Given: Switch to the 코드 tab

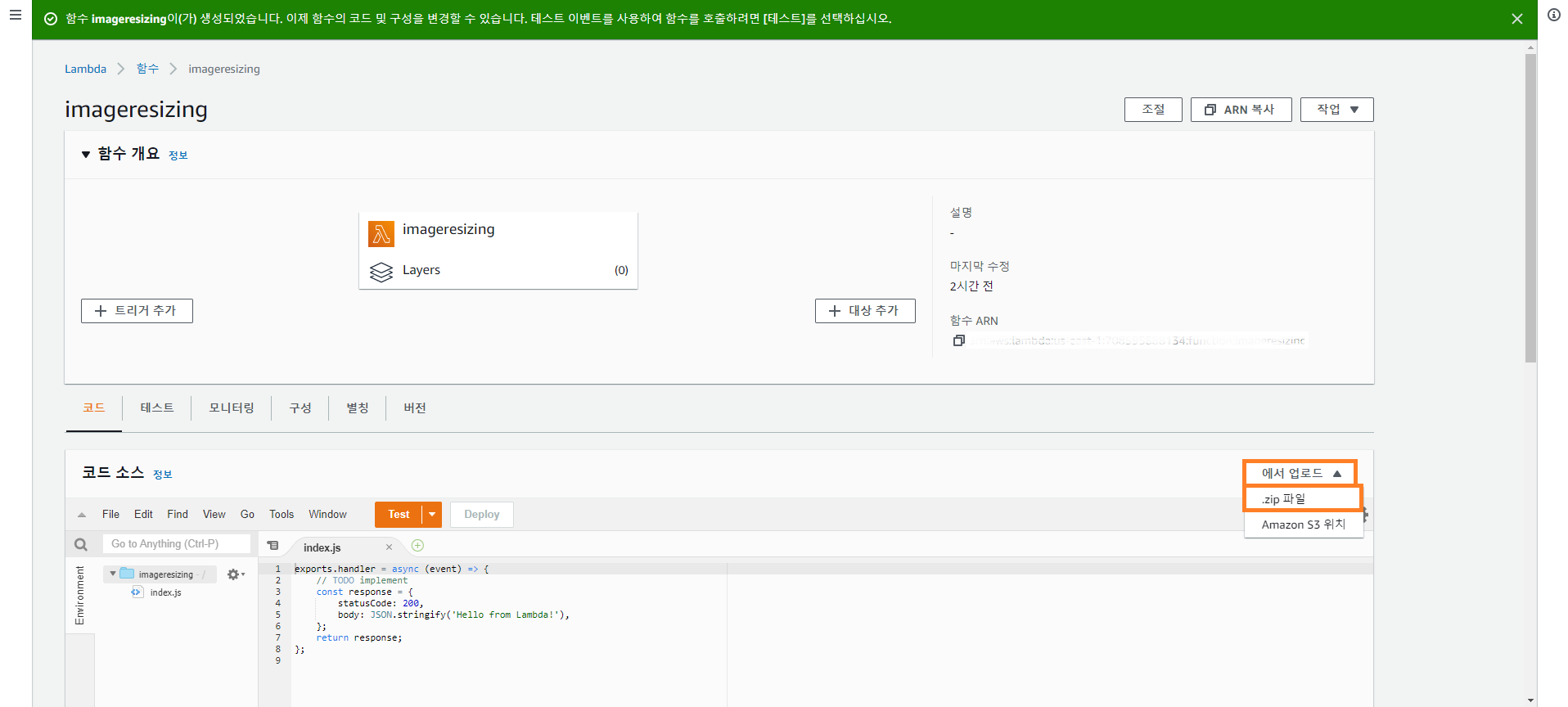Looking at the screenshot, I should tap(93, 408).
